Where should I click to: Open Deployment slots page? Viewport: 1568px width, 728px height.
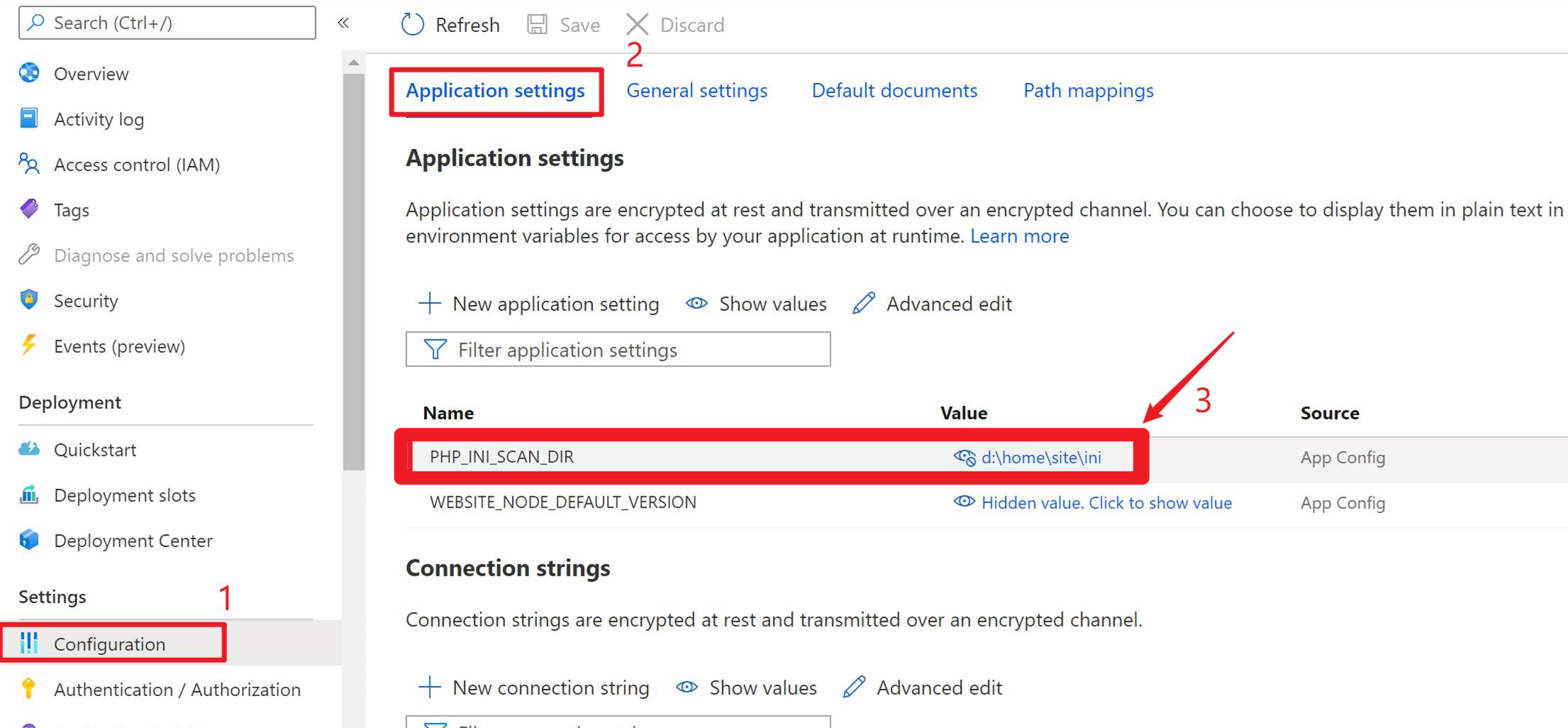click(124, 495)
